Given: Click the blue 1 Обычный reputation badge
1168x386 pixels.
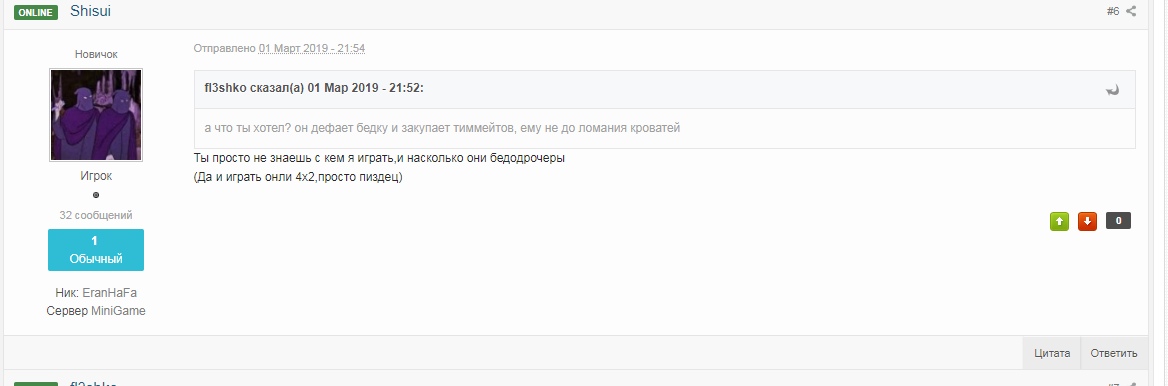Looking at the screenshot, I should [96, 250].
